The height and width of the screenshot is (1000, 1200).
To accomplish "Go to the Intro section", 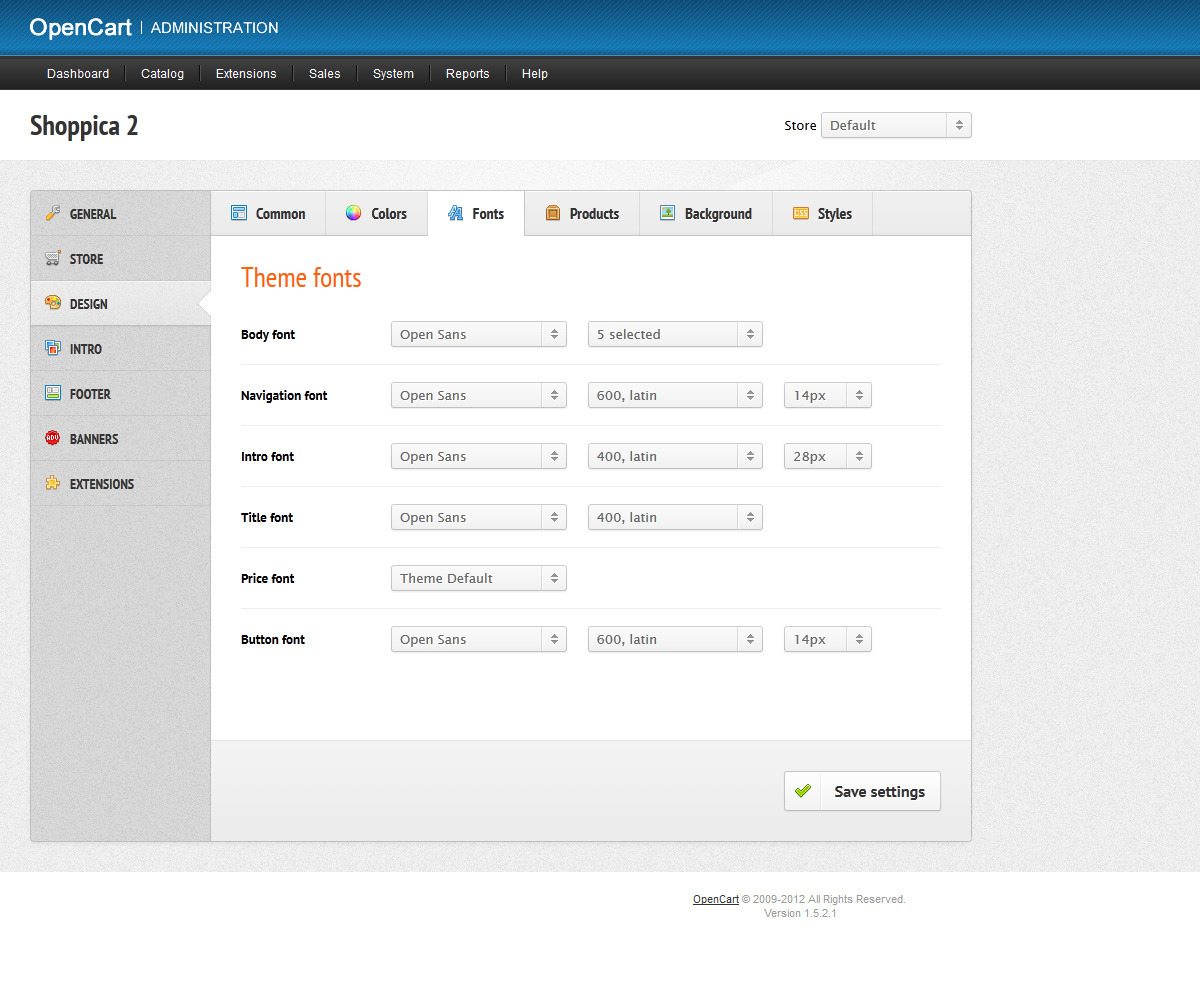I will (x=121, y=349).
